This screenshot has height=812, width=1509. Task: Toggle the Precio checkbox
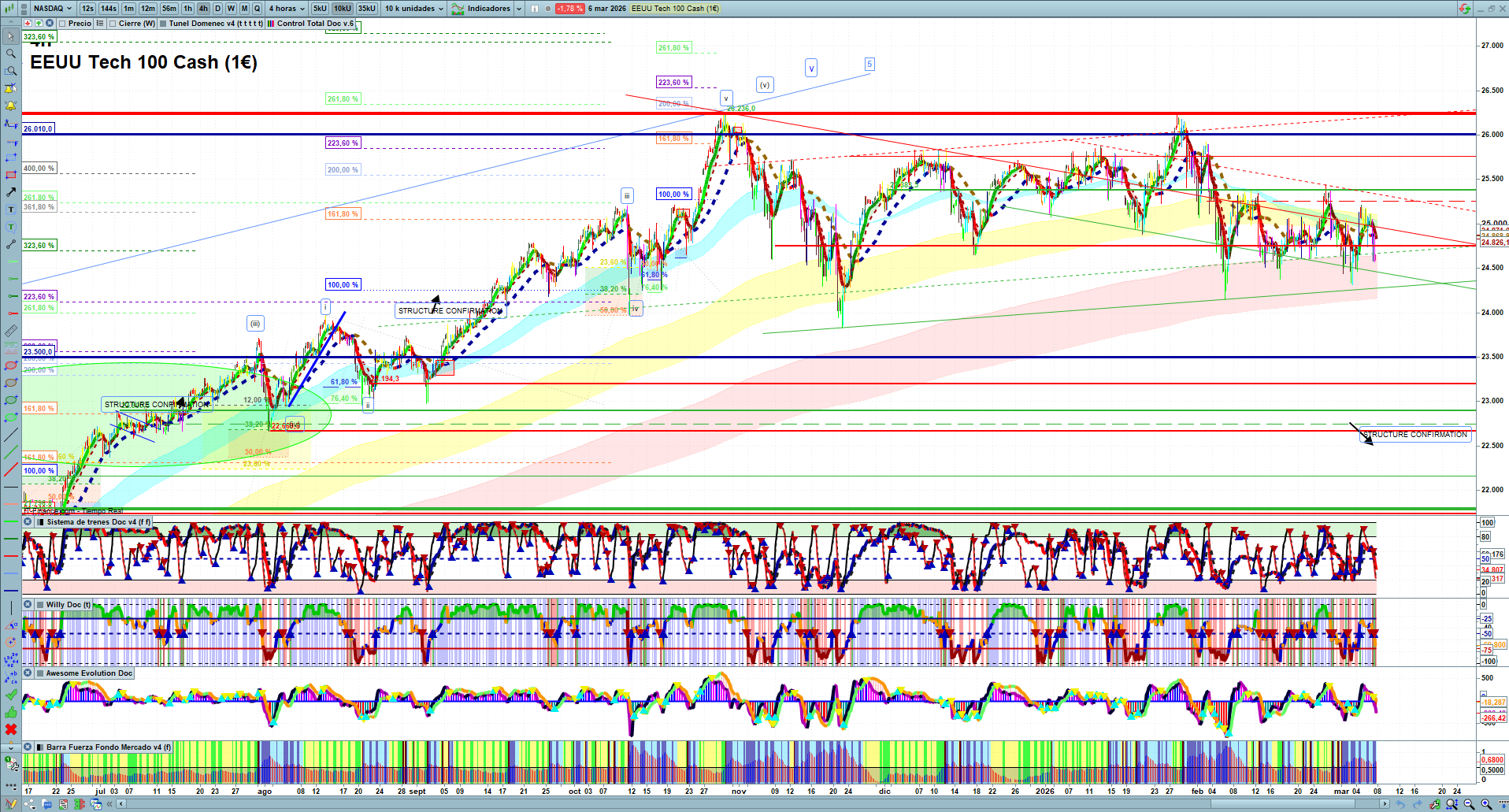(62, 24)
